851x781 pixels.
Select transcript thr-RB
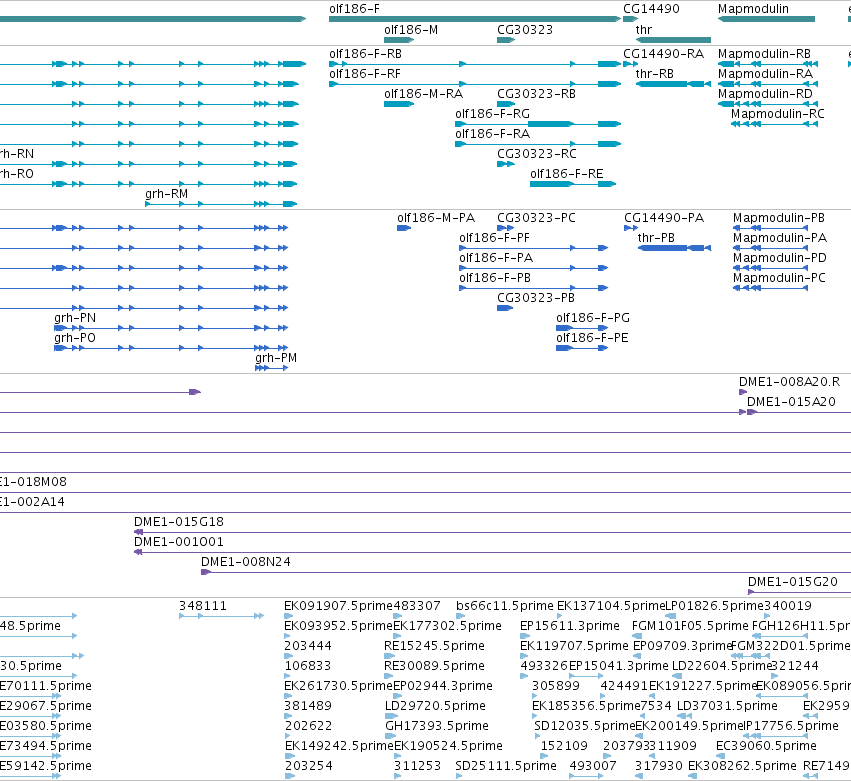point(655,74)
